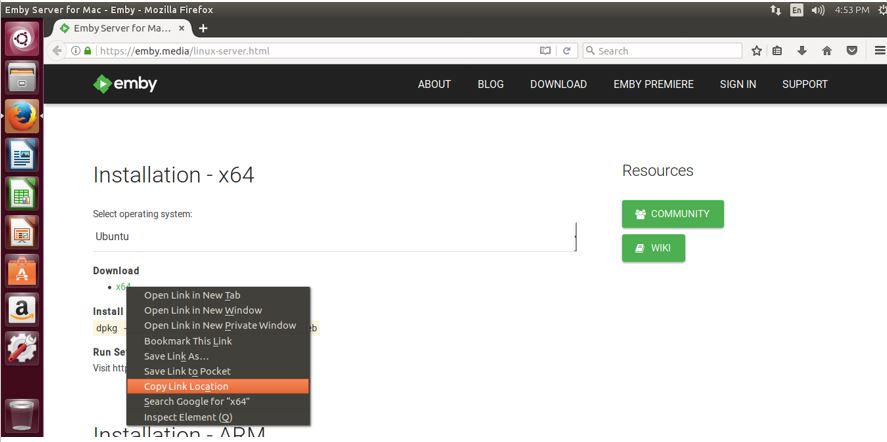Click the x64 download link
The image size is (887, 442).
pos(123,286)
